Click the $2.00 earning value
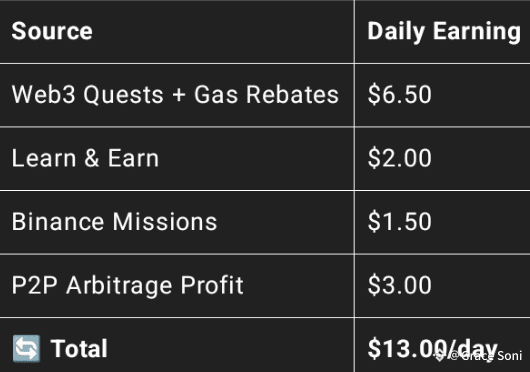The width and height of the screenshot is (530, 372). 400,158
